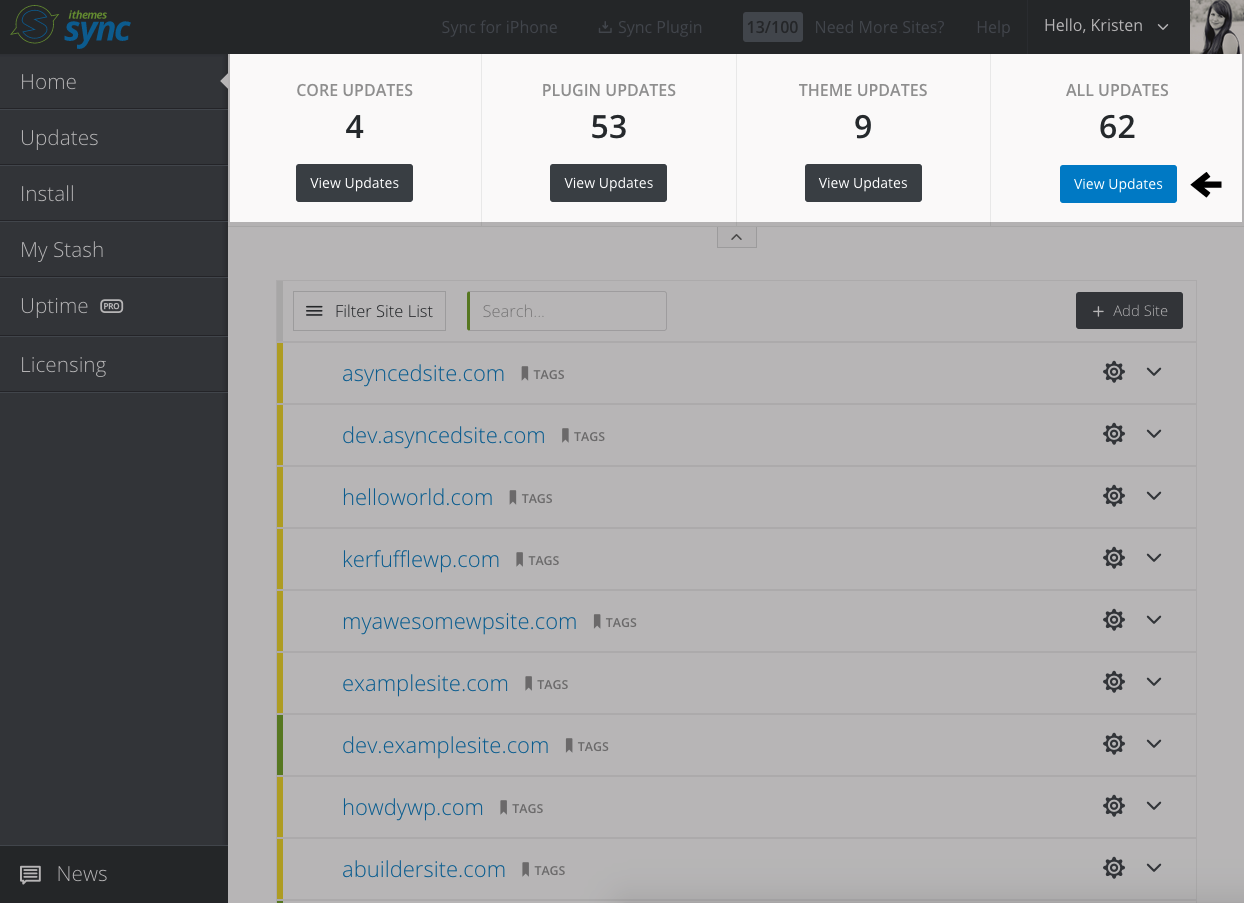Open Uptime PRO in the sidebar
The height and width of the screenshot is (903, 1244).
coord(114,306)
